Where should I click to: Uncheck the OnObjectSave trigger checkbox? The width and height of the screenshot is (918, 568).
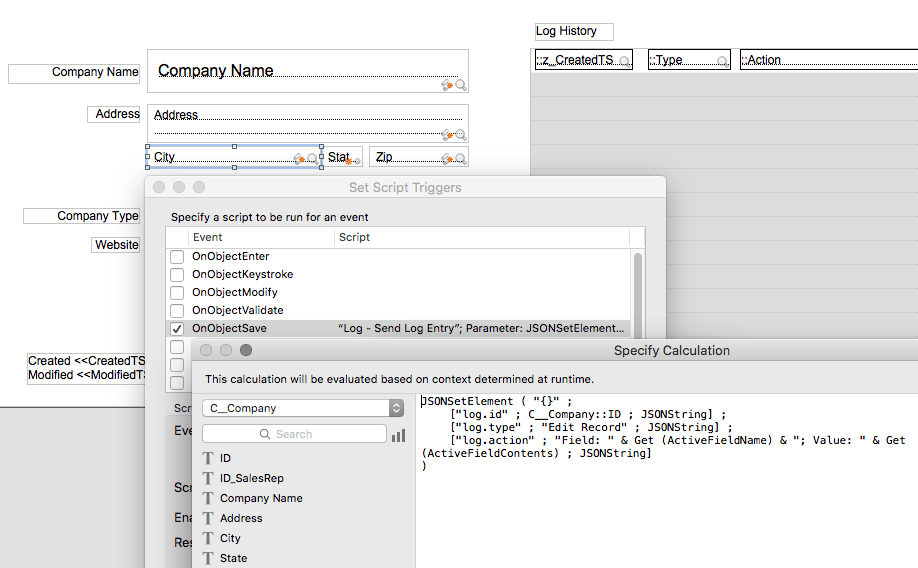pos(177,329)
